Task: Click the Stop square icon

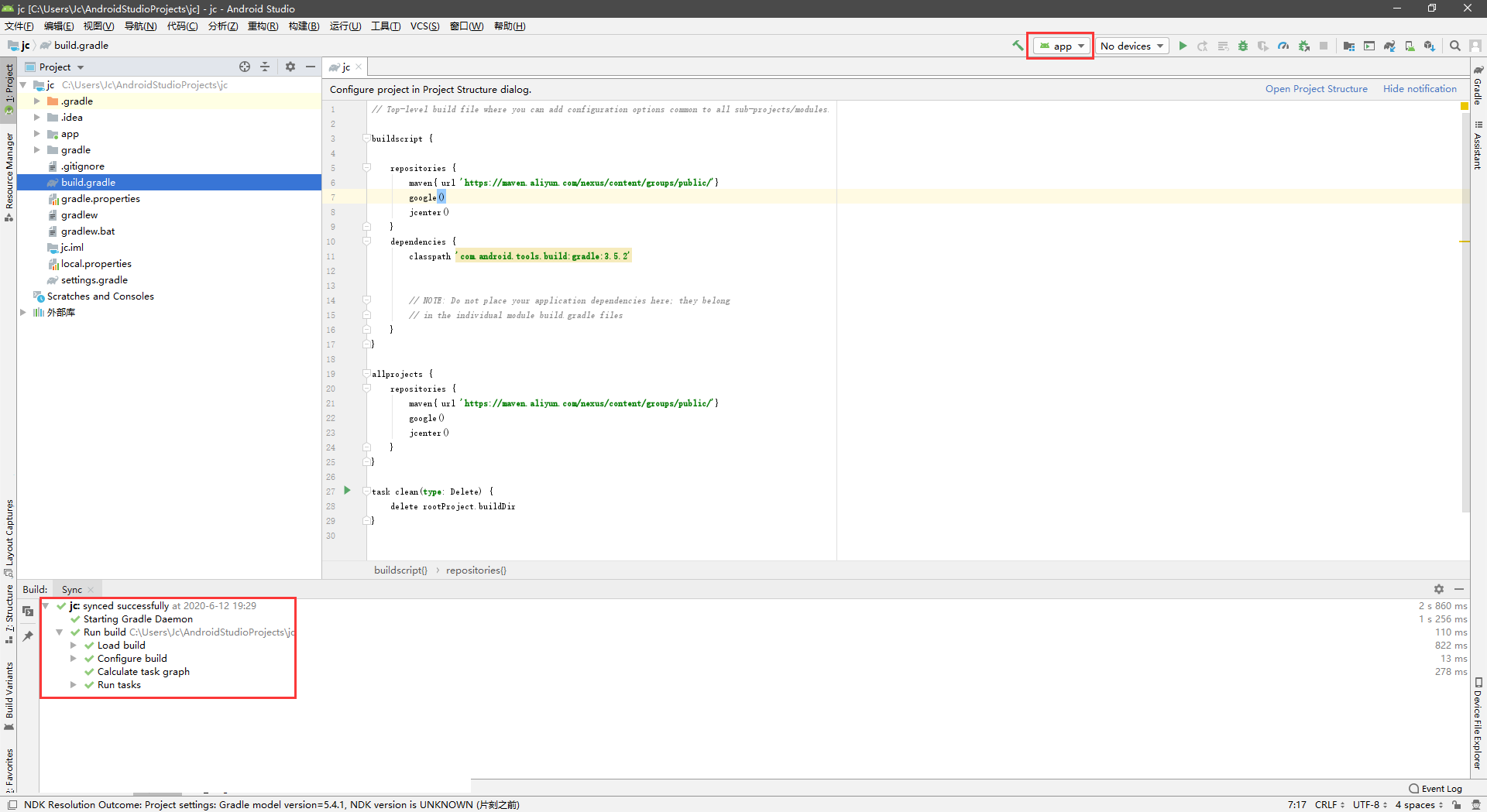Action: (1324, 46)
